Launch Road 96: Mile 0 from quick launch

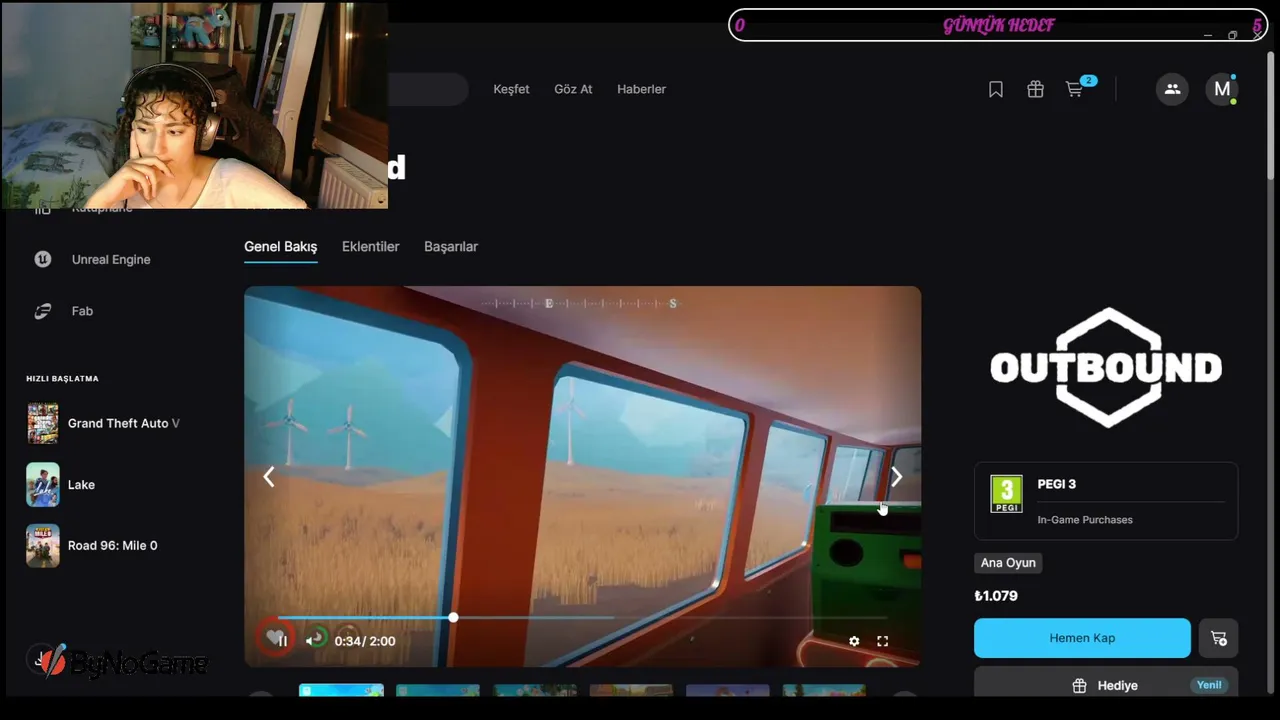tap(92, 546)
